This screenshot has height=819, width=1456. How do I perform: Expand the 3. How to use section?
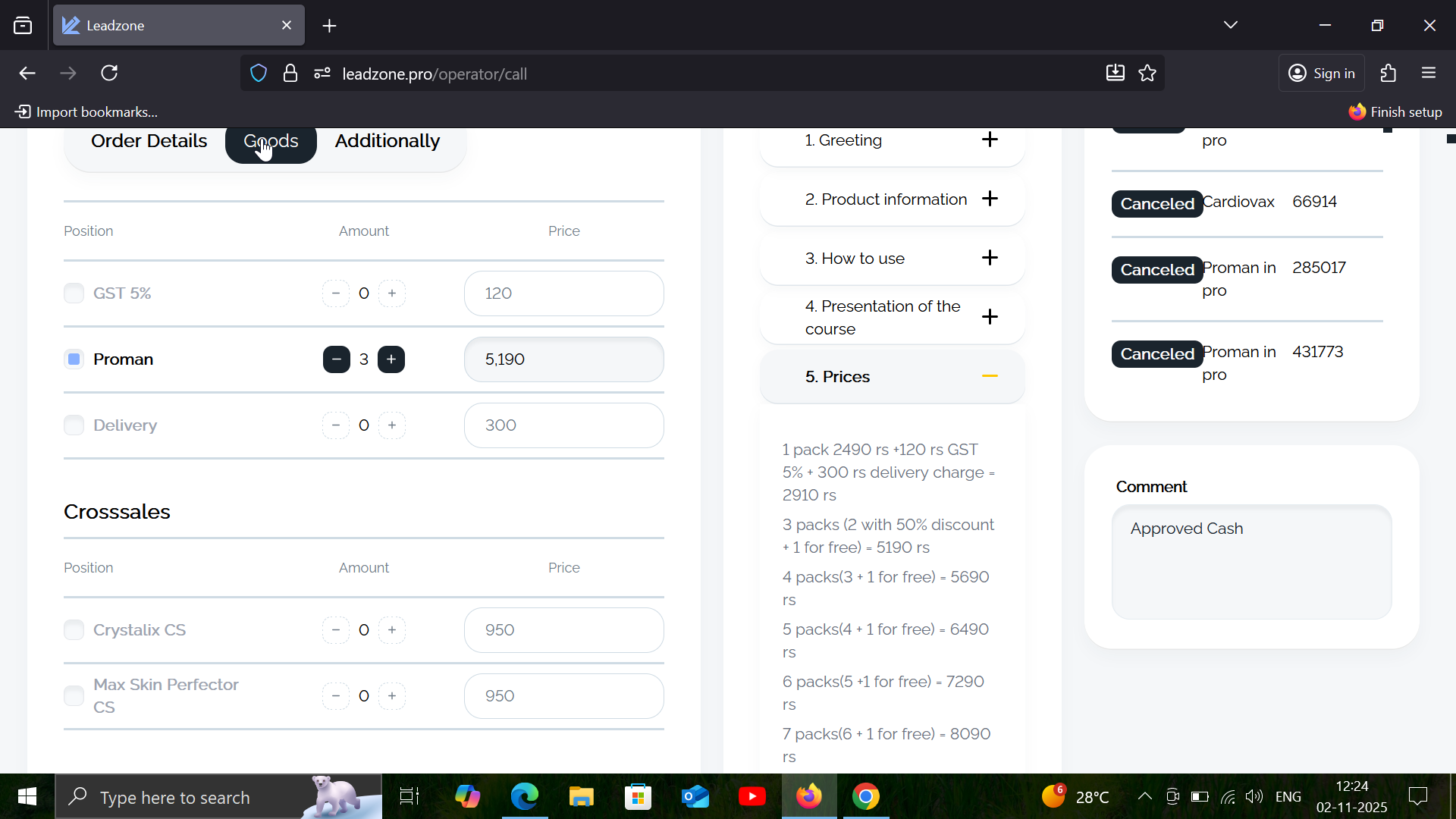(990, 258)
